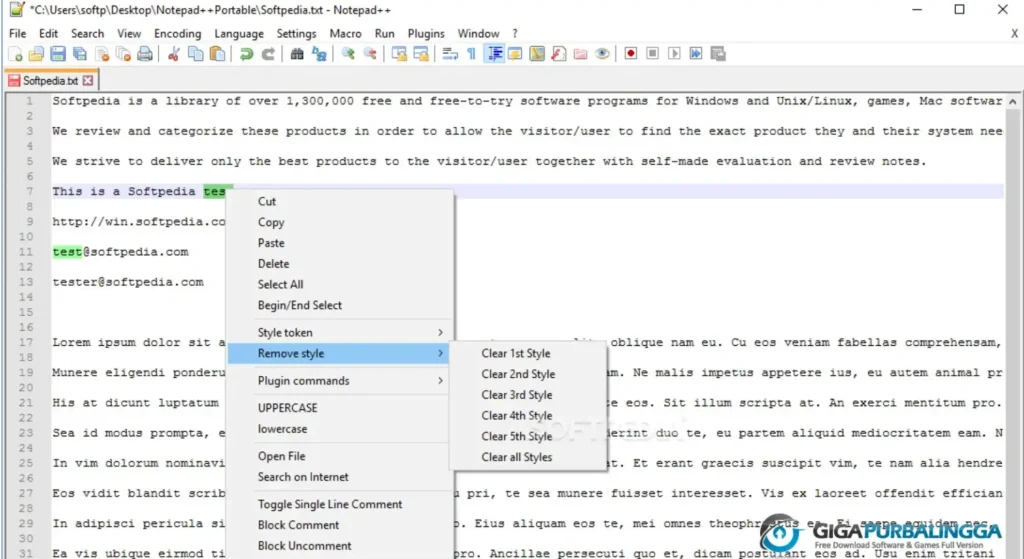The width and height of the screenshot is (1024, 559).
Task: Toggle synchronized vertical scrolling icon
Action: 399,54
